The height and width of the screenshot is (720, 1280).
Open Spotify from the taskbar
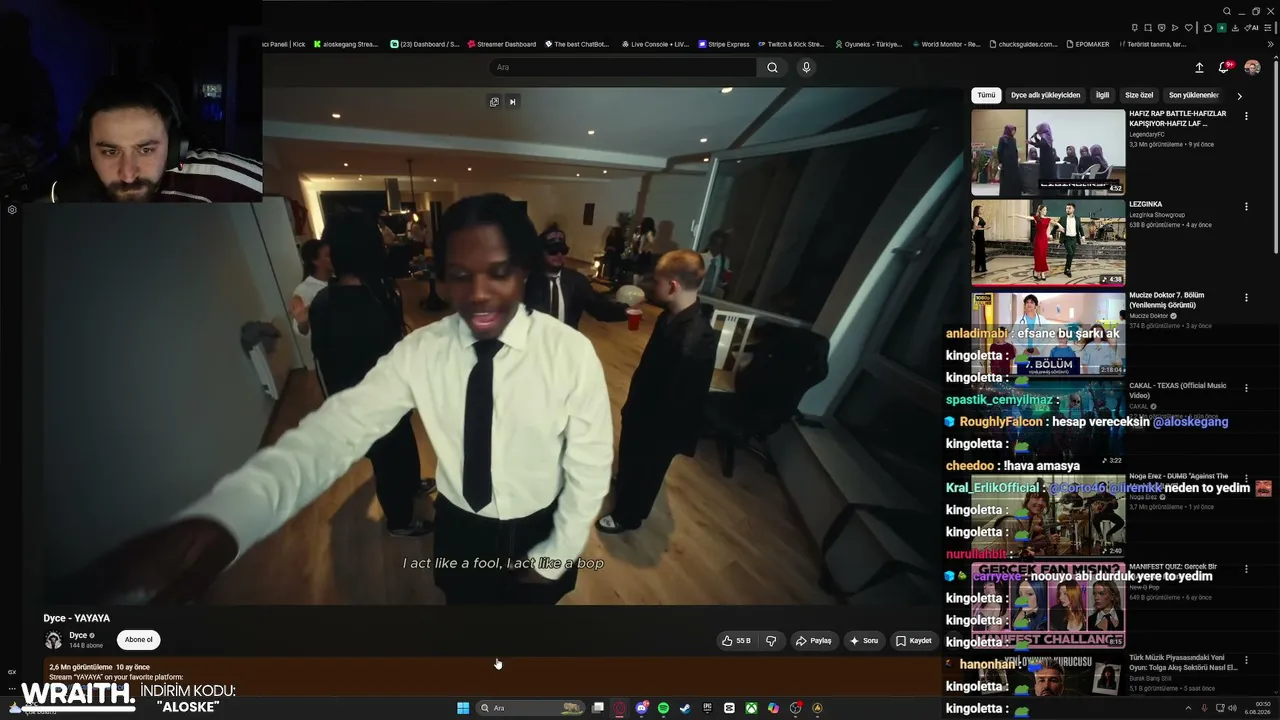664,708
